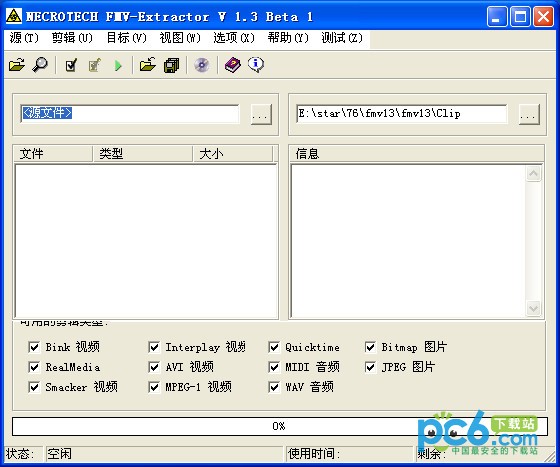
Task: Toggle RealMedia checkbox
Action: click(x=34, y=367)
